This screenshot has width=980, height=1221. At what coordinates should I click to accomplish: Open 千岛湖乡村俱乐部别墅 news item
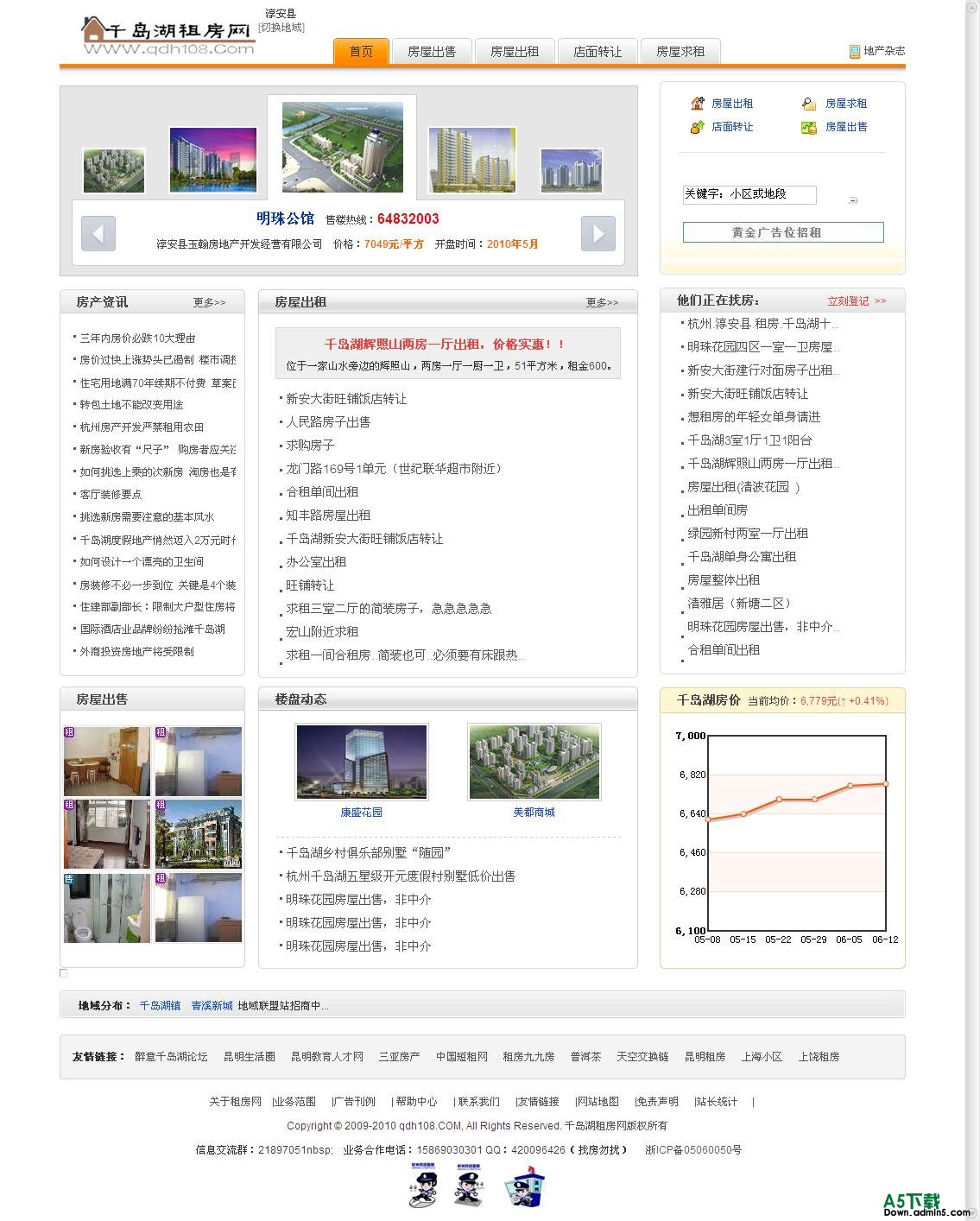point(370,853)
